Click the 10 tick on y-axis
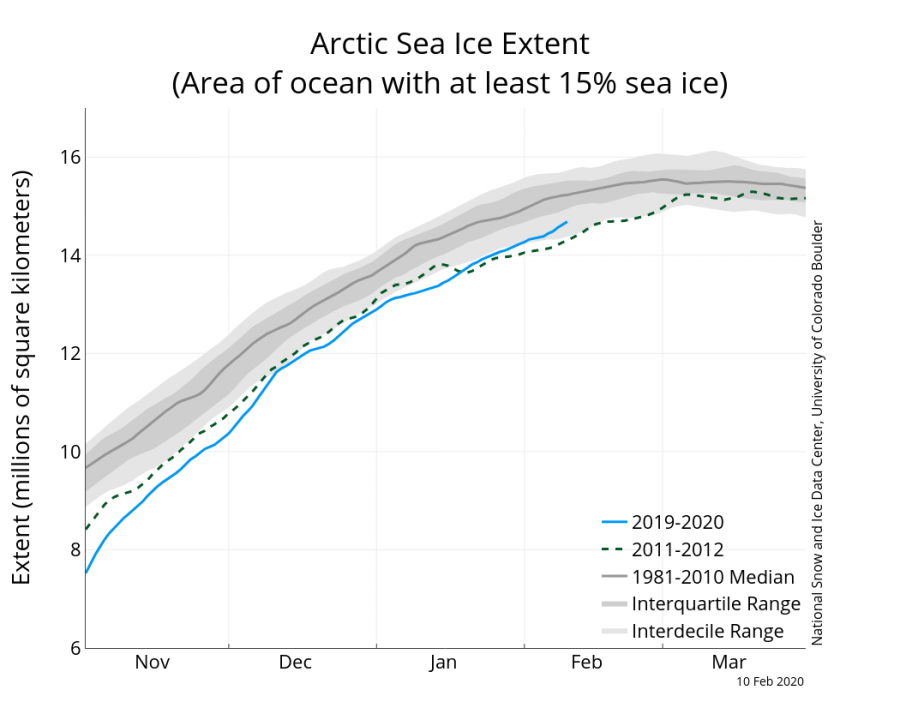 click(x=71, y=452)
